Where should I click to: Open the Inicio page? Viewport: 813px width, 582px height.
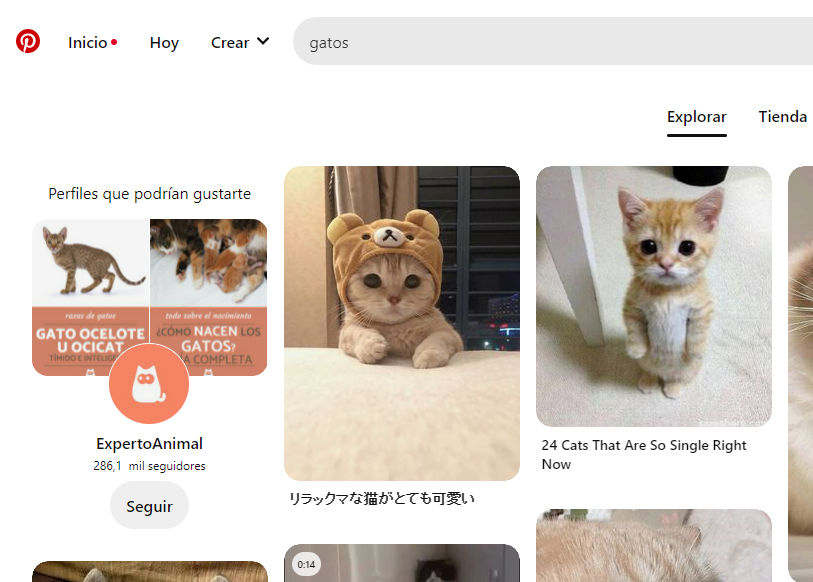[x=87, y=42]
